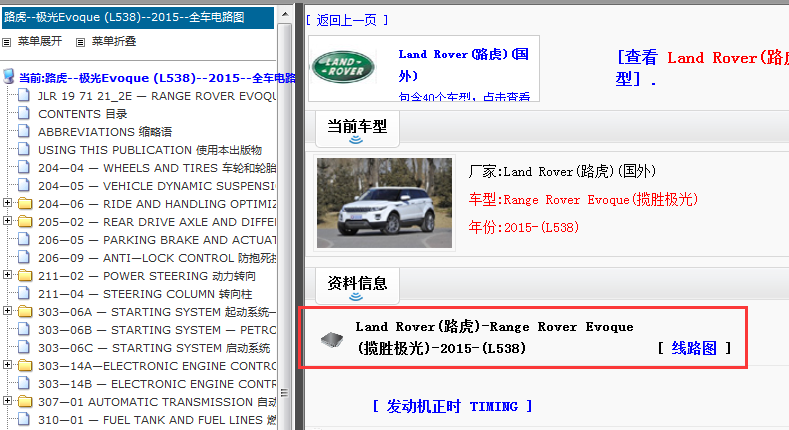The width and height of the screenshot is (789, 430).
Task: Select row 310-01 FUEL TANK AND FUEL LINES
Action: pyautogui.click(x=157, y=420)
